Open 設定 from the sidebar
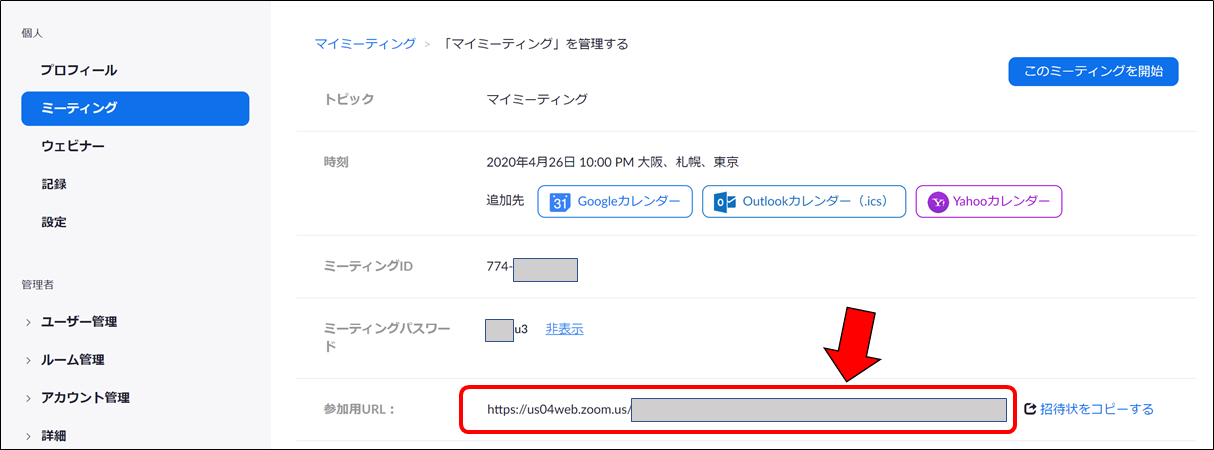The width and height of the screenshot is (1214, 450). click(x=54, y=222)
